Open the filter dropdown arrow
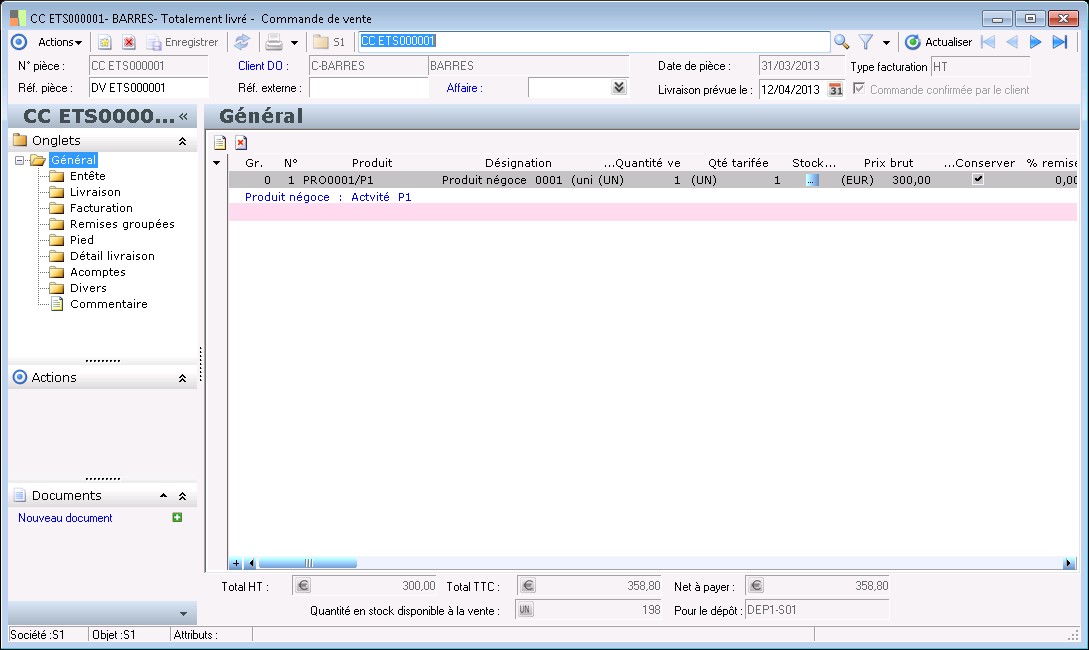This screenshot has height=650, width=1089. click(x=886, y=43)
